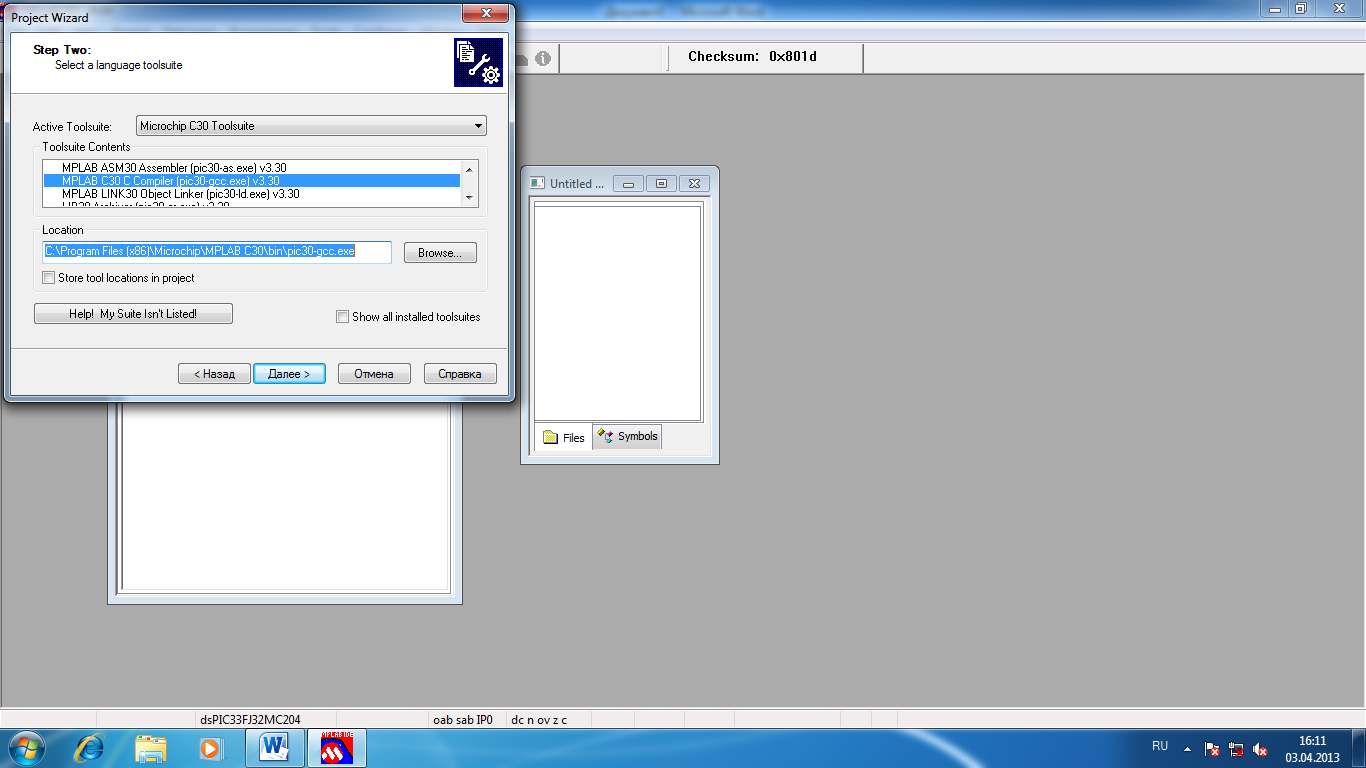Switch to the Files tab

pyautogui.click(x=564, y=438)
